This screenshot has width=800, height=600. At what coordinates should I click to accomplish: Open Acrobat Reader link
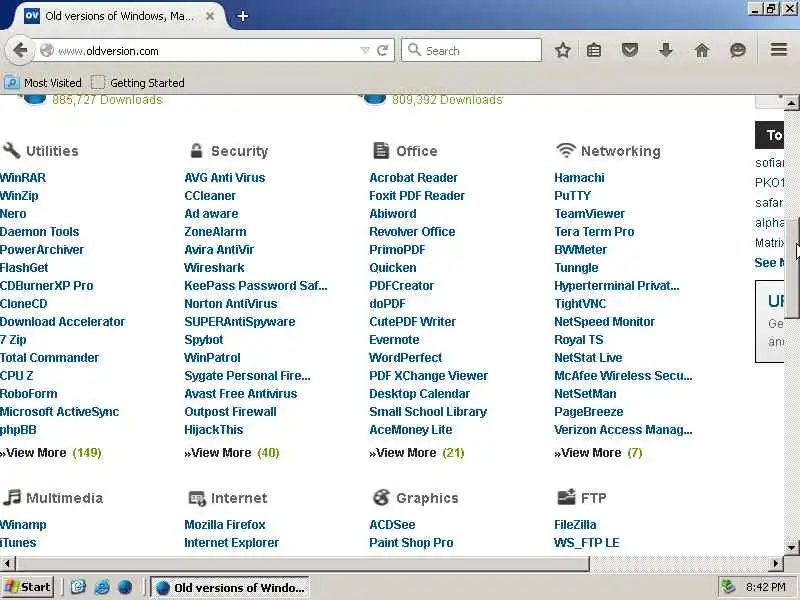[413, 178]
